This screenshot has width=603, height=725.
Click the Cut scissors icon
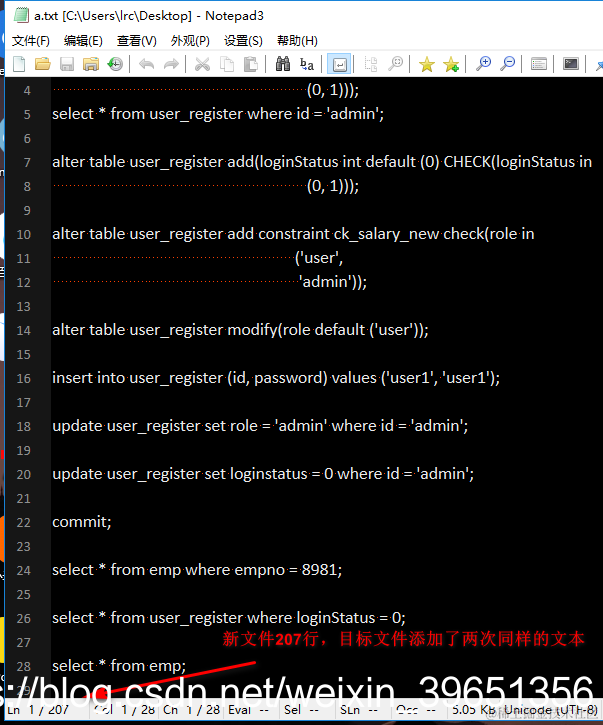pos(202,64)
